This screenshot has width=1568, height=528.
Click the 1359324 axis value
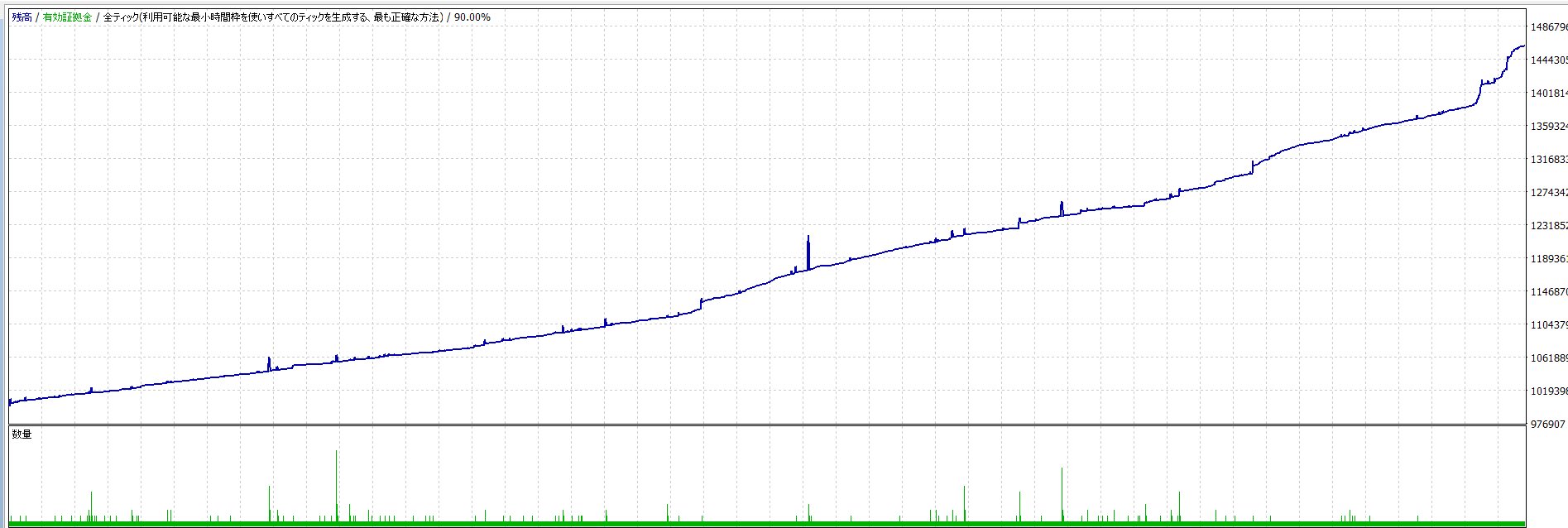click(x=1549, y=126)
